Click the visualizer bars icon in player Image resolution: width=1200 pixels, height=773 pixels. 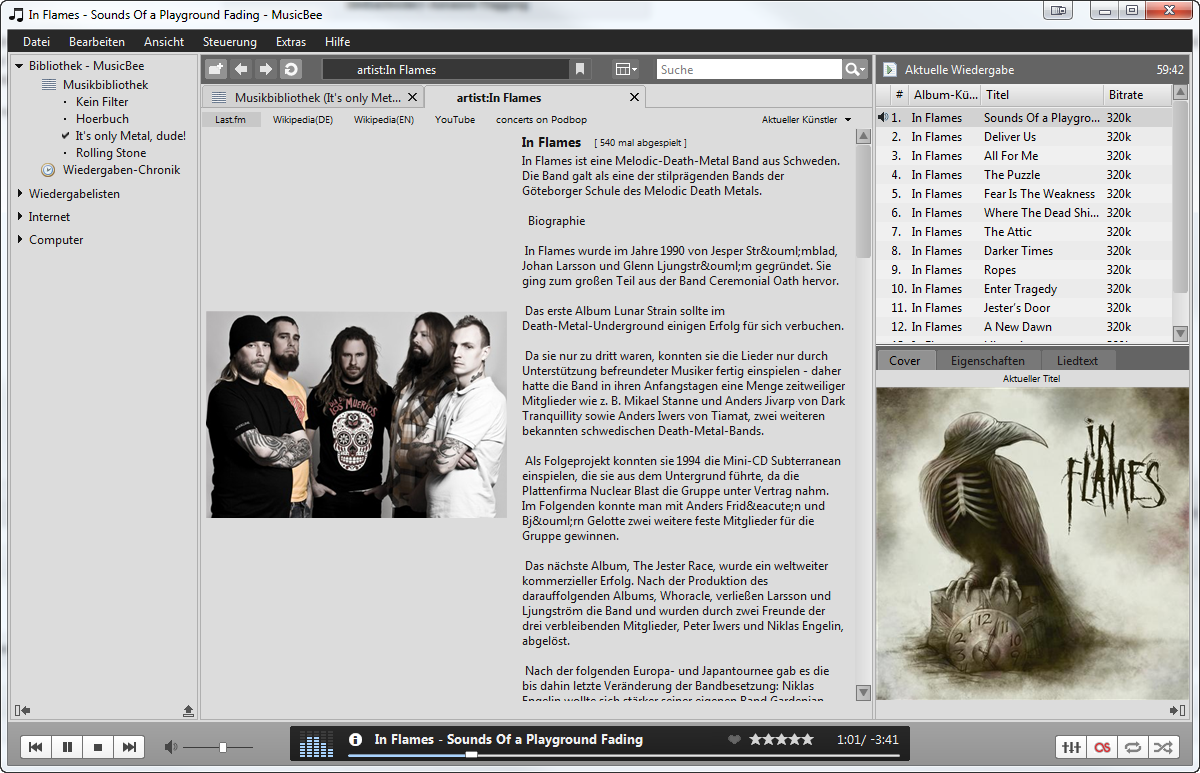coord(316,744)
